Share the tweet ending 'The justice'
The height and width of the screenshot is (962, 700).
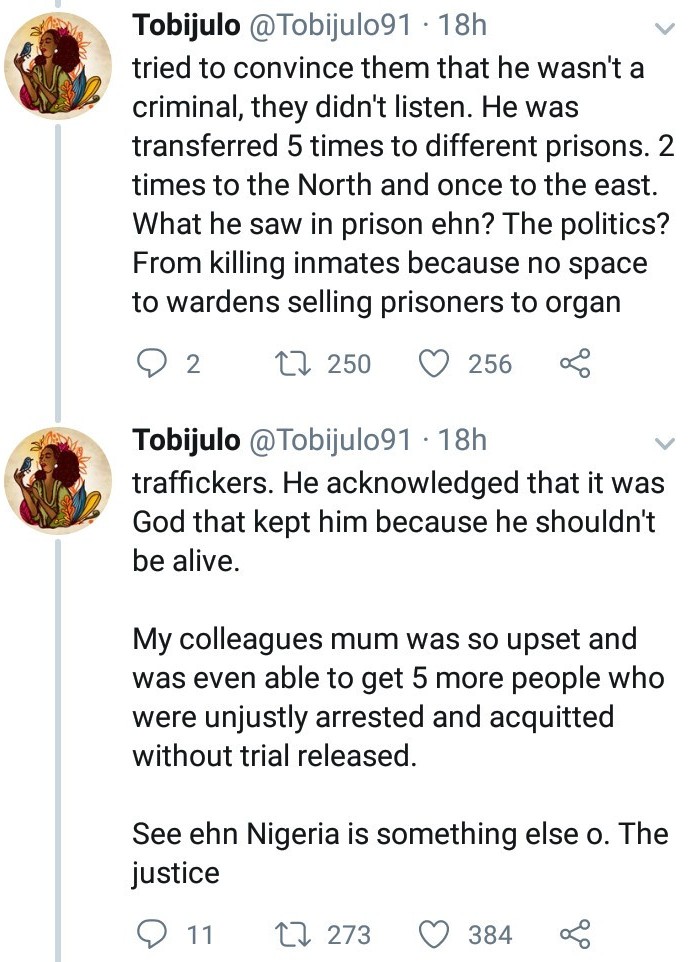pyautogui.click(x=577, y=935)
